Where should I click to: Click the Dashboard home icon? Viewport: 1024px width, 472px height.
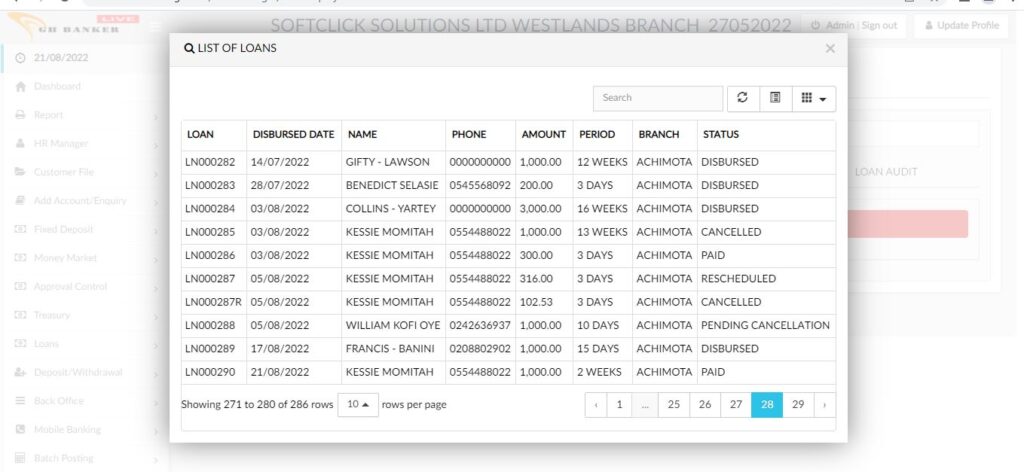tap(21, 86)
